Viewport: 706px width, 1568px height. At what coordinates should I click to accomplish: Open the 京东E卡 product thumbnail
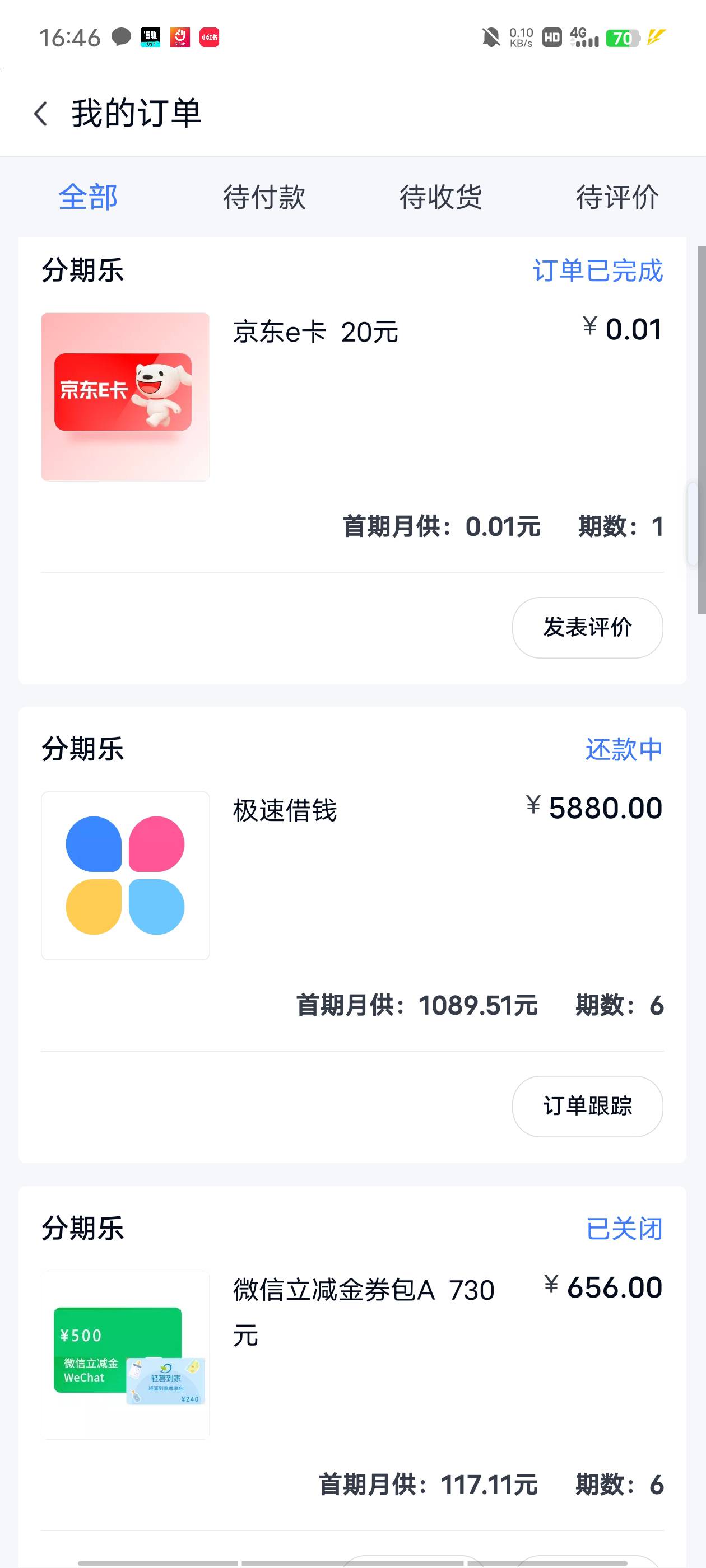[126, 397]
